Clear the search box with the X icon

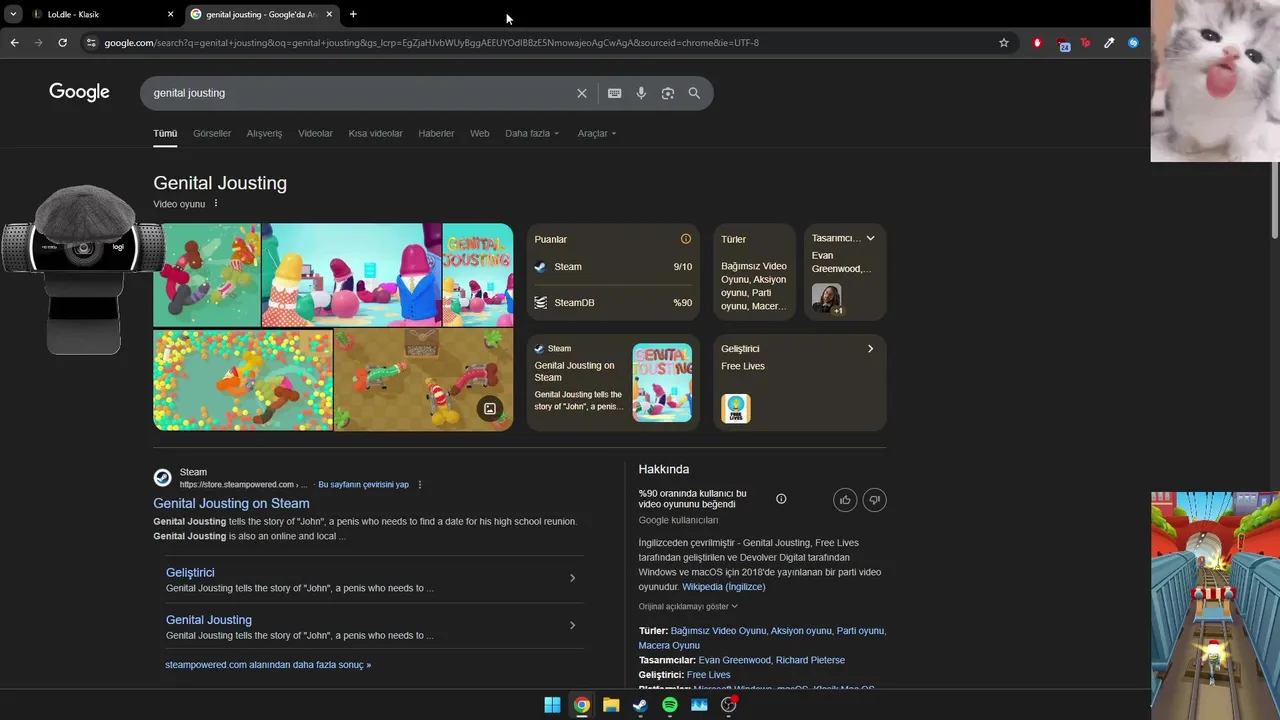pyautogui.click(x=581, y=93)
